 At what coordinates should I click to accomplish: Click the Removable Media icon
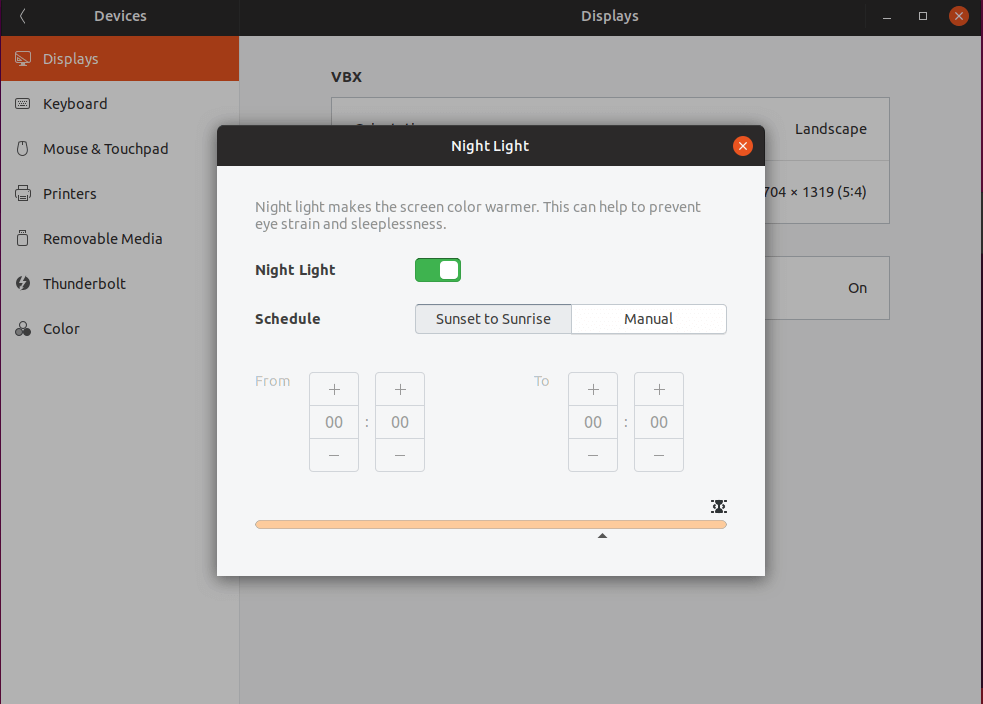[x=22, y=239]
